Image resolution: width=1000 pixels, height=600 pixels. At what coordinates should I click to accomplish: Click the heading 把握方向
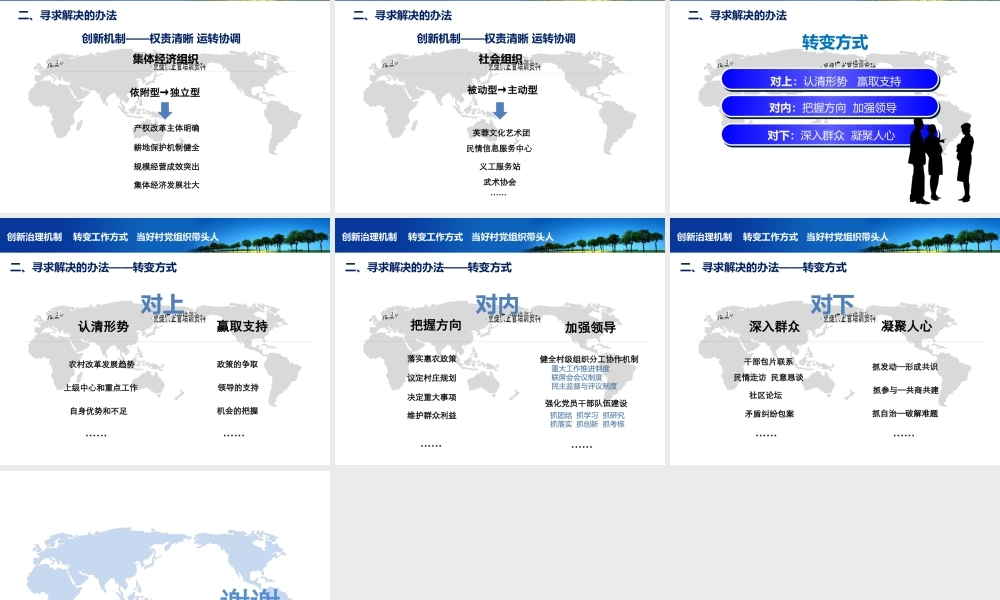point(436,325)
